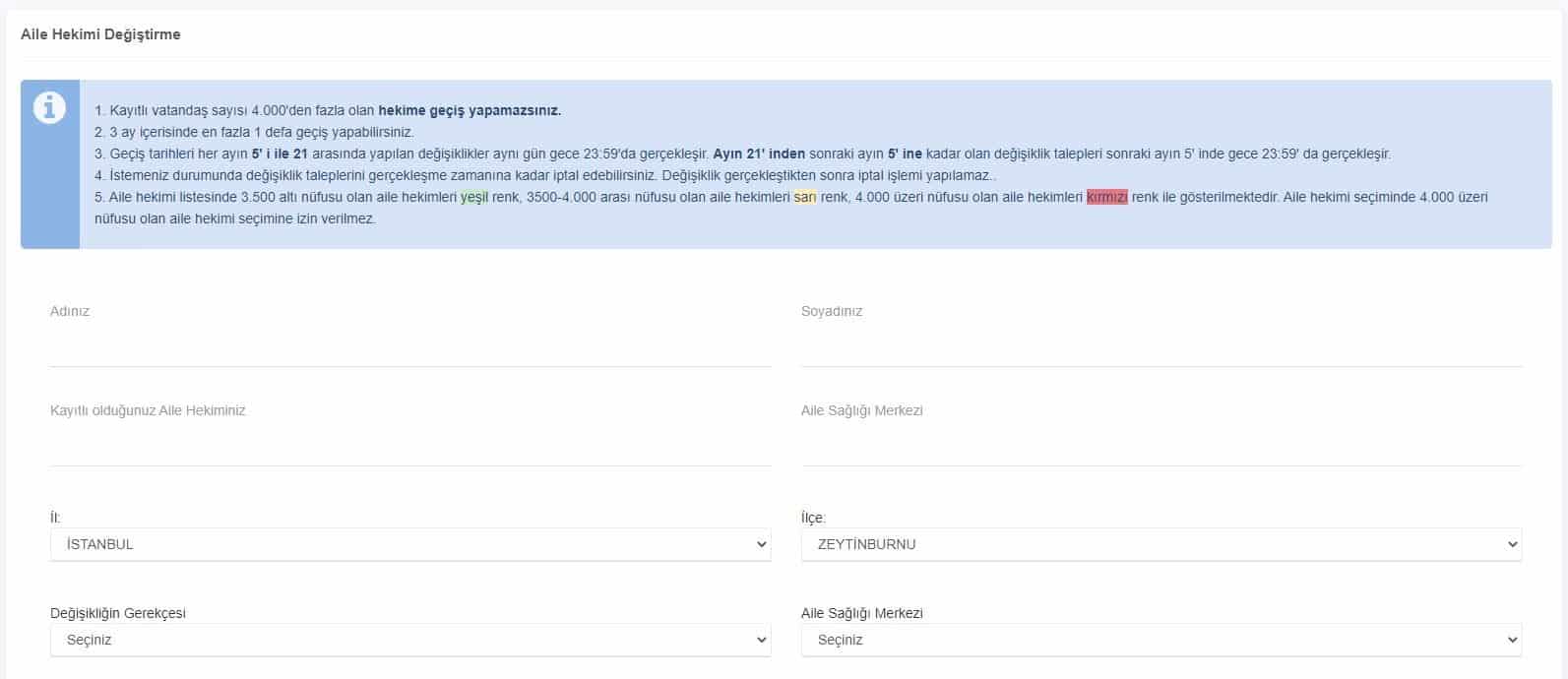Expand the İlçe dropdown showing ZEYTİNBURNU
1568x679 pixels.
tap(1160, 544)
